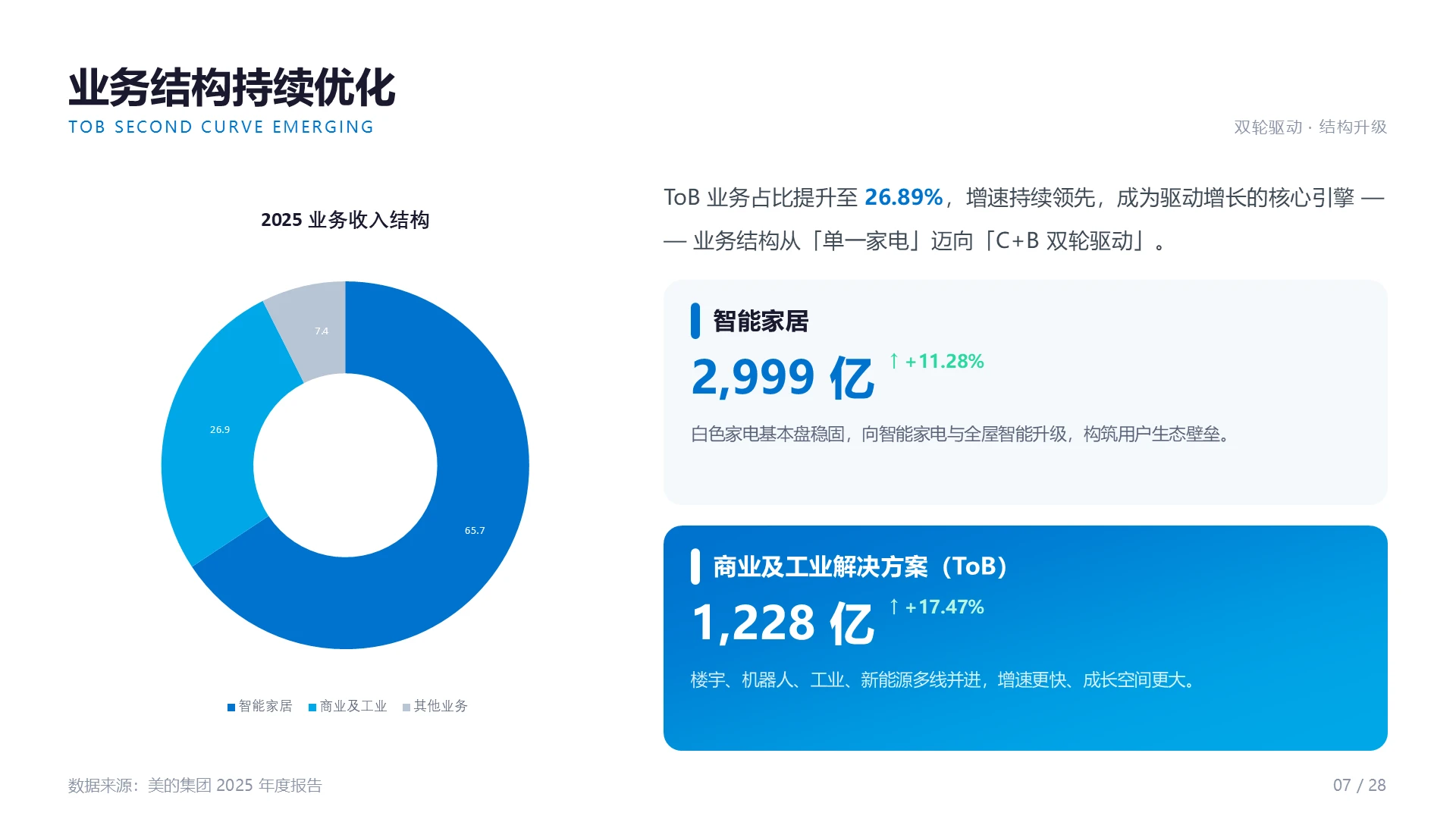This screenshot has height=819, width=1456.
Task: Click the blue accent bar beside 智能家居 heading
Action: 695,321
